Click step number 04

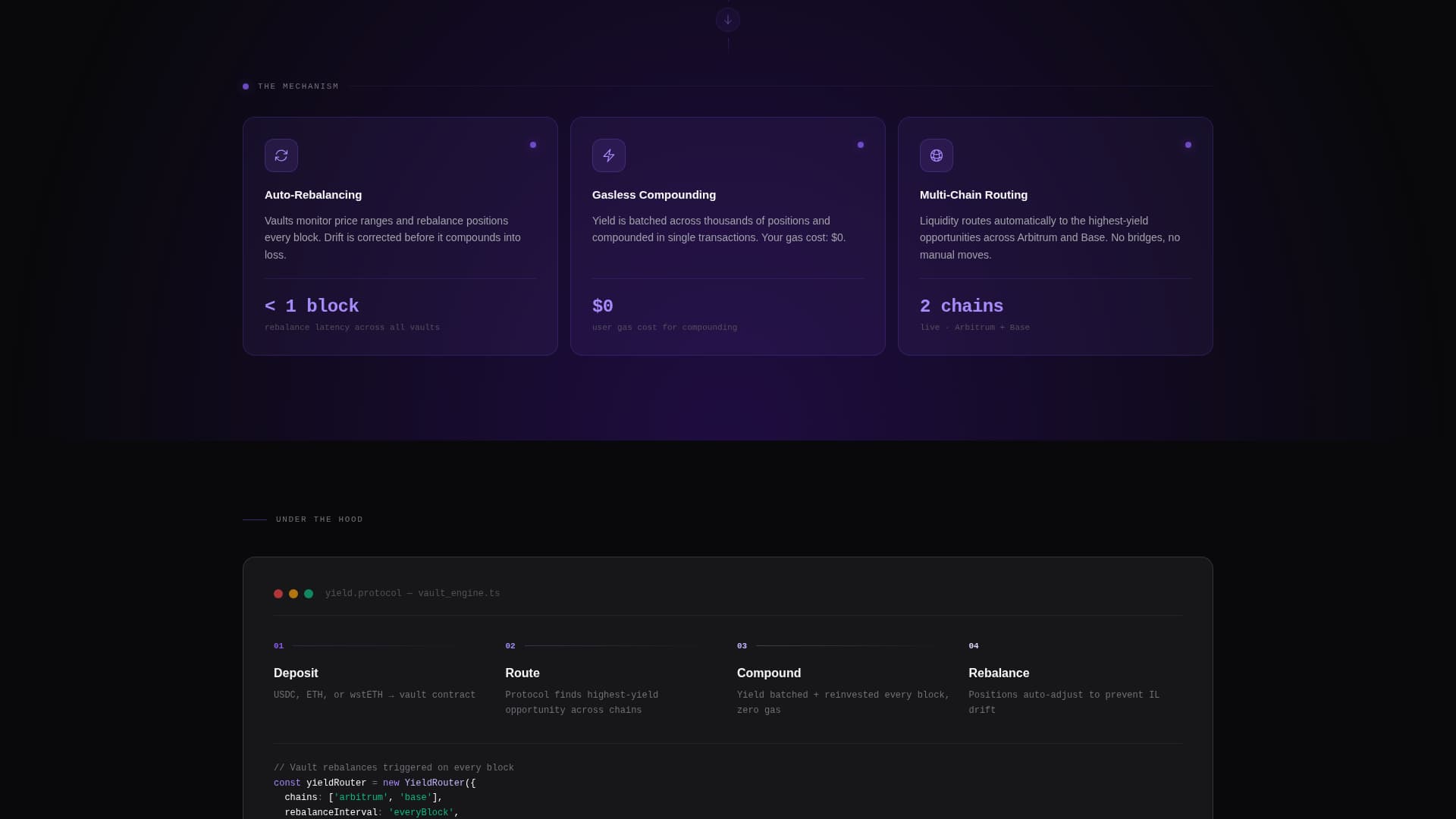pyautogui.click(x=974, y=646)
